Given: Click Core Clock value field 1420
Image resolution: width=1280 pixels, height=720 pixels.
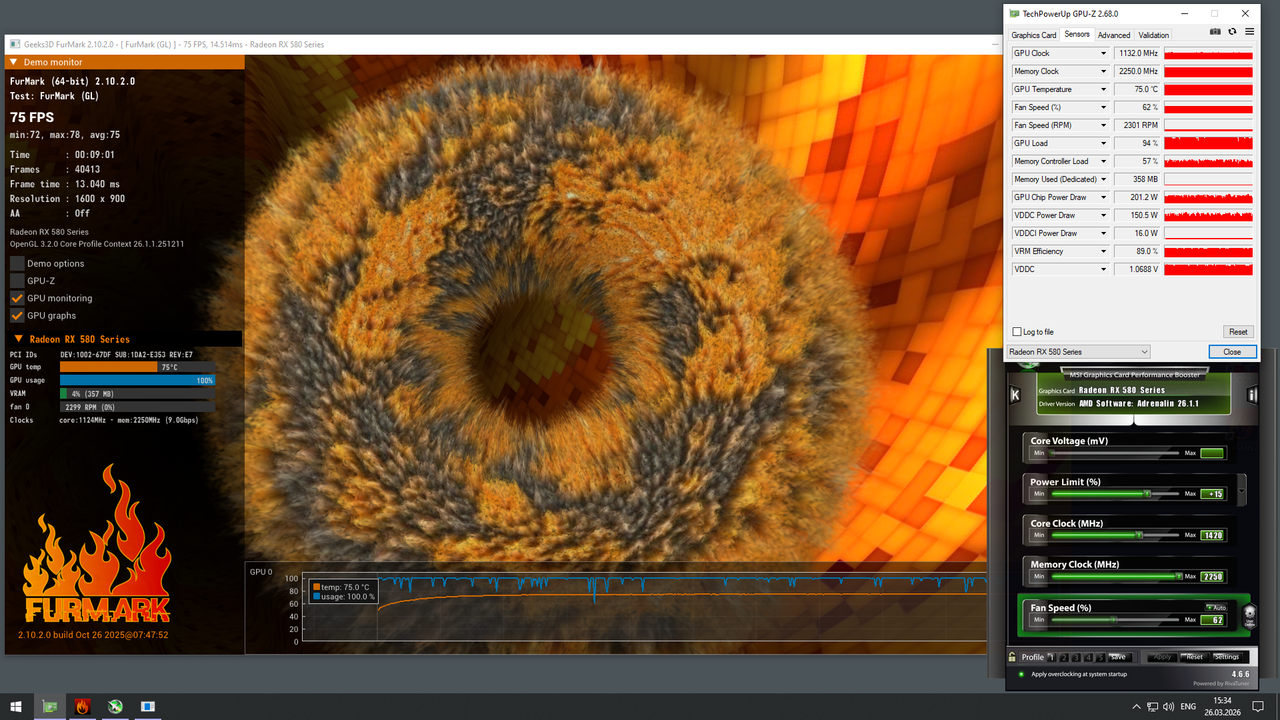Looking at the screenshot, I should point(1212,535).
